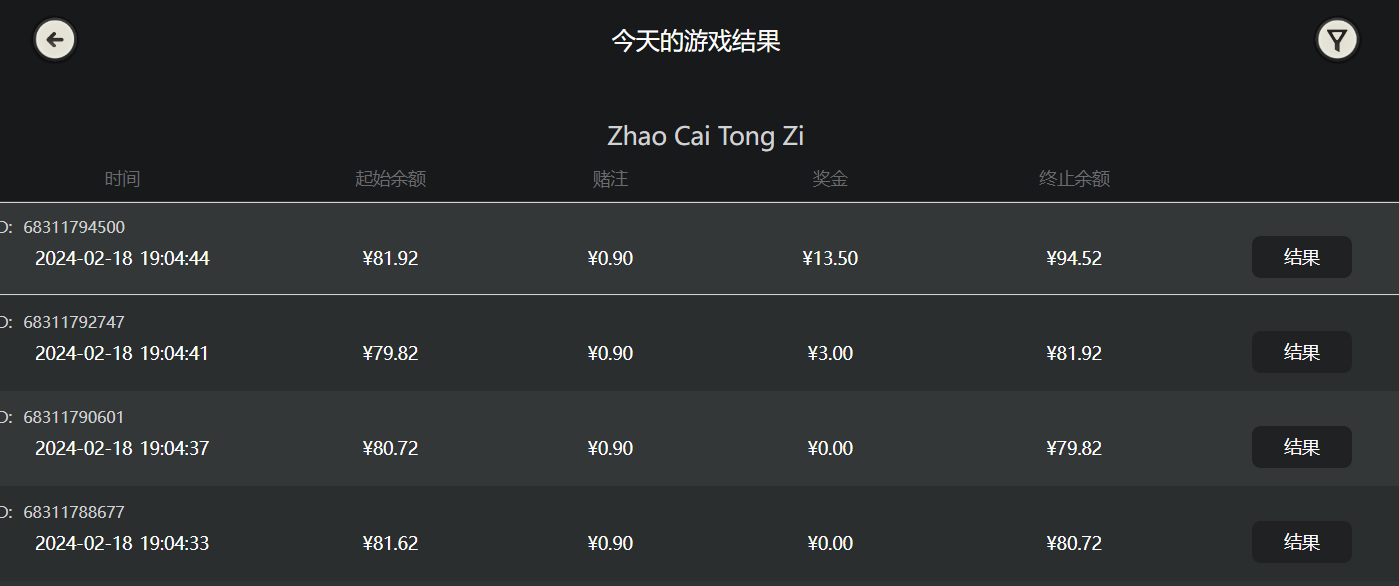Click the 终止余额 column header
This screenshot has height=586, width=1399.
(1074, 179)
